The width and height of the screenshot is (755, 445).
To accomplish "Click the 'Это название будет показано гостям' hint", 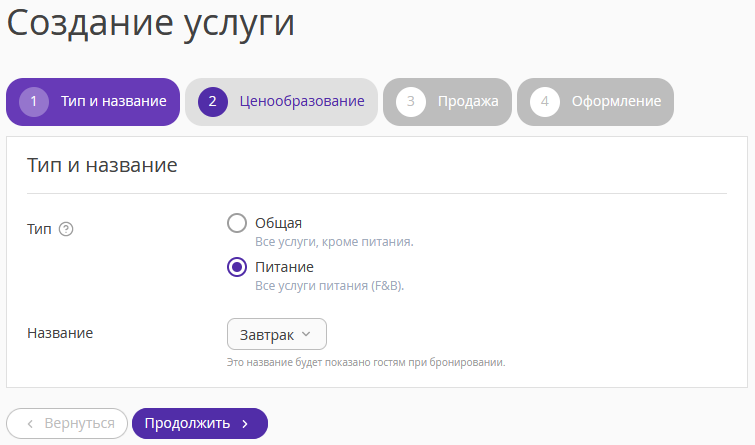I will 366,362.
